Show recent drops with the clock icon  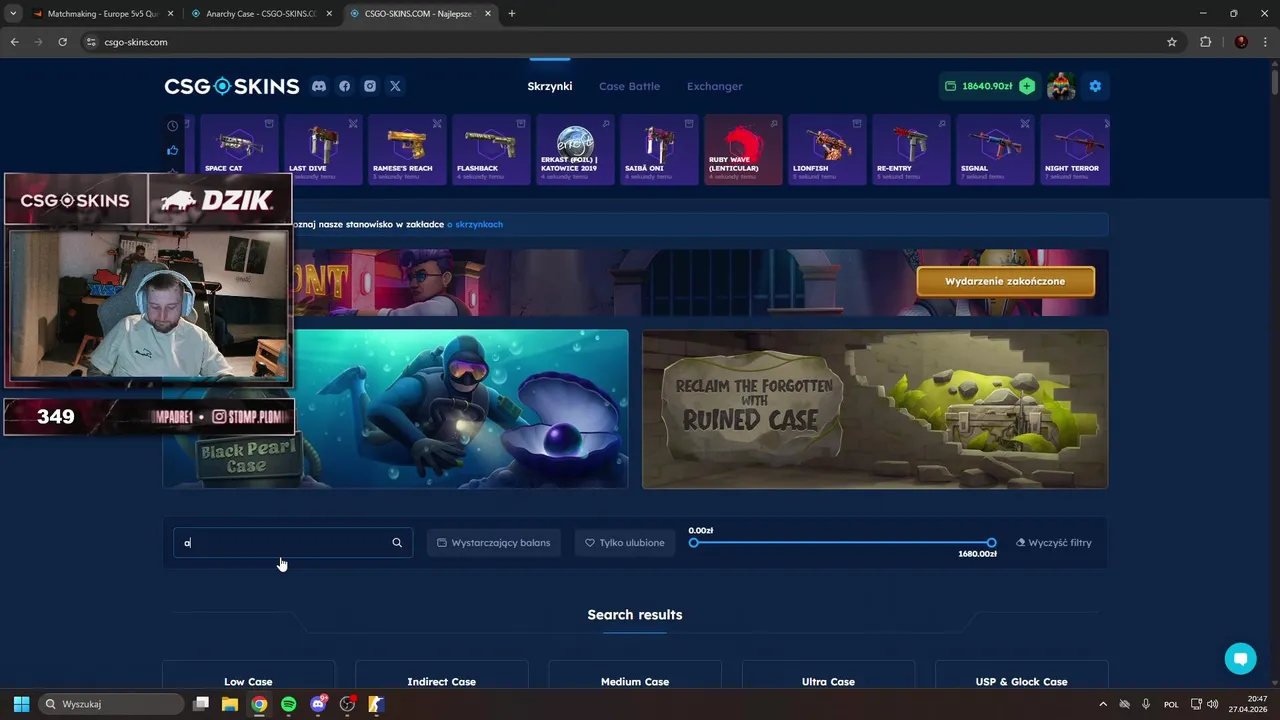tap(173, 126)
